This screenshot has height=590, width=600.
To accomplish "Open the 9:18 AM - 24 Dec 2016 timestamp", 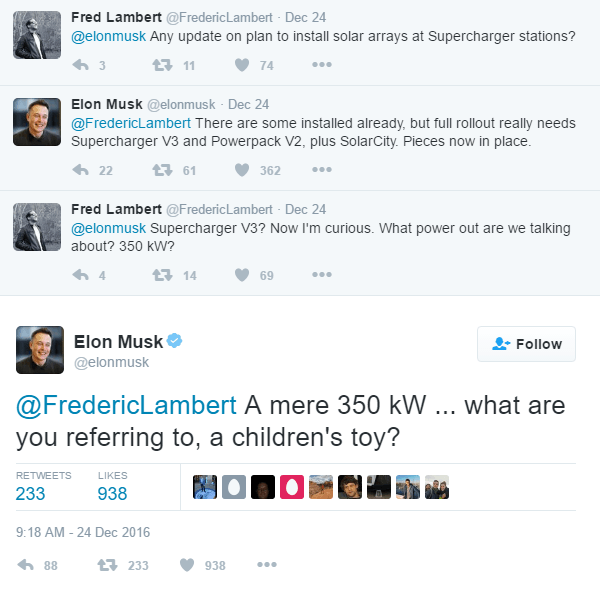I will click(x=83, y=532).
